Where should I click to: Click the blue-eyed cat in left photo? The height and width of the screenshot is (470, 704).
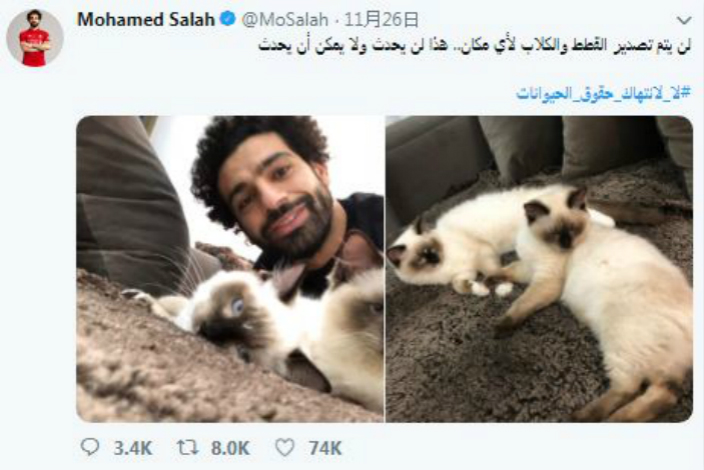click(251, 323)
